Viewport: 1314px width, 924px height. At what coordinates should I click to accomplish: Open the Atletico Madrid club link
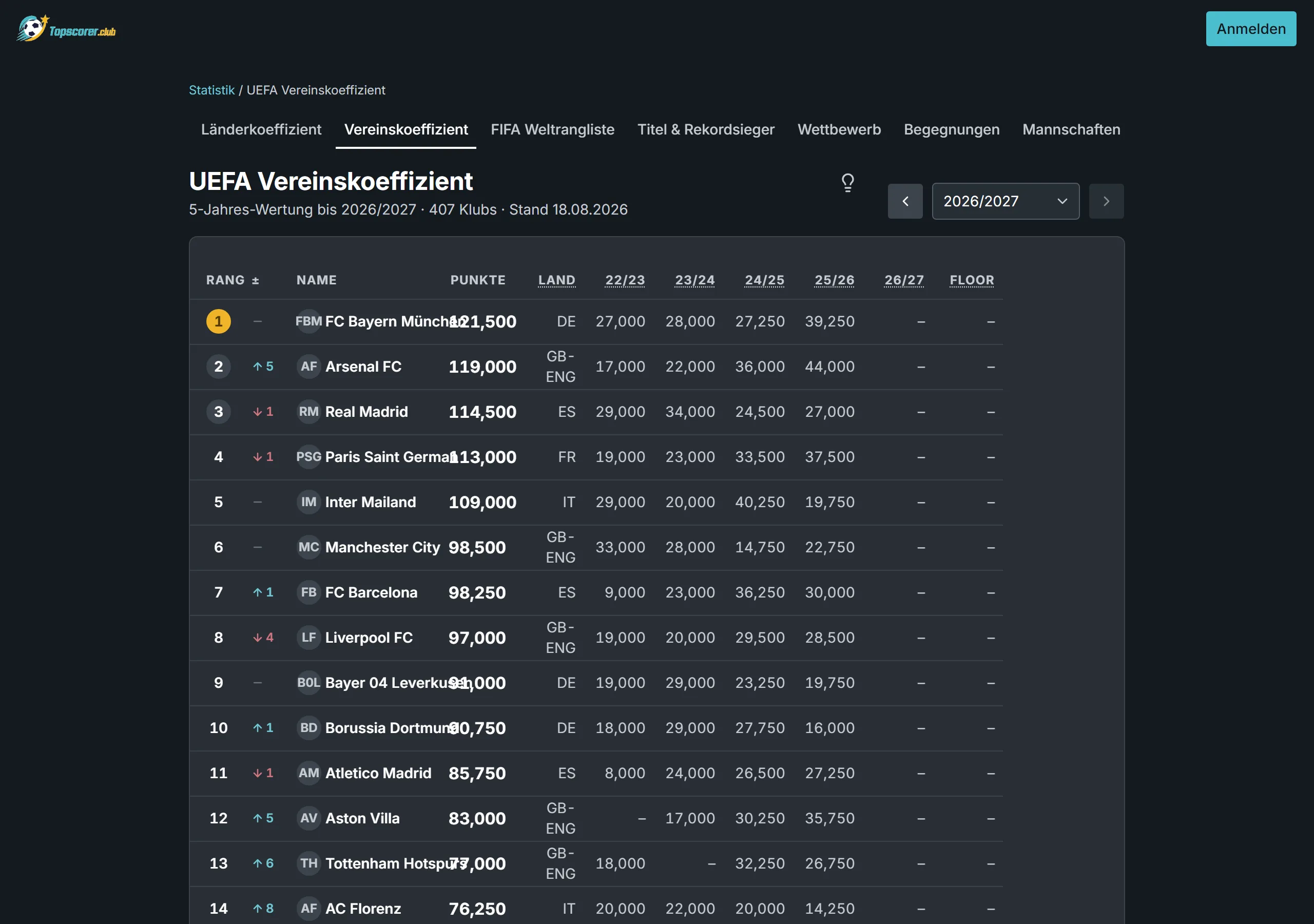(378, 774)
